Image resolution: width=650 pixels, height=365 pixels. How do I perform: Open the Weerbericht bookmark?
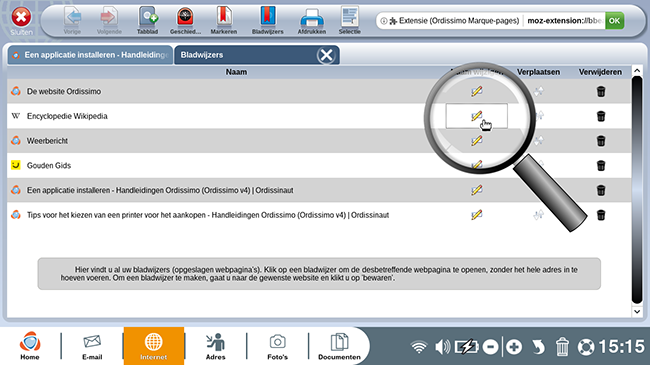(x=47, y=141)
